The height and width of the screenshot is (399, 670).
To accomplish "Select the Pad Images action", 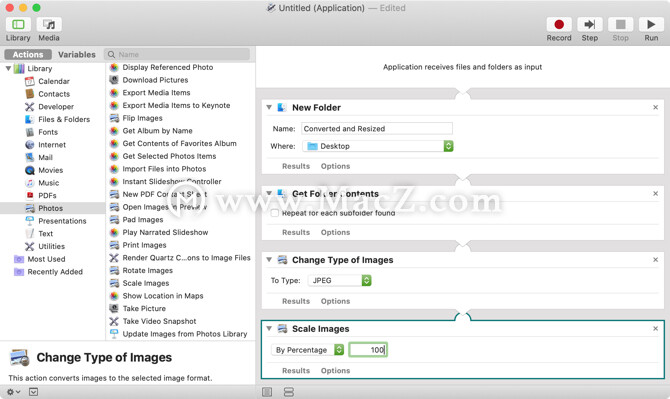I will [x=143, y=220].
